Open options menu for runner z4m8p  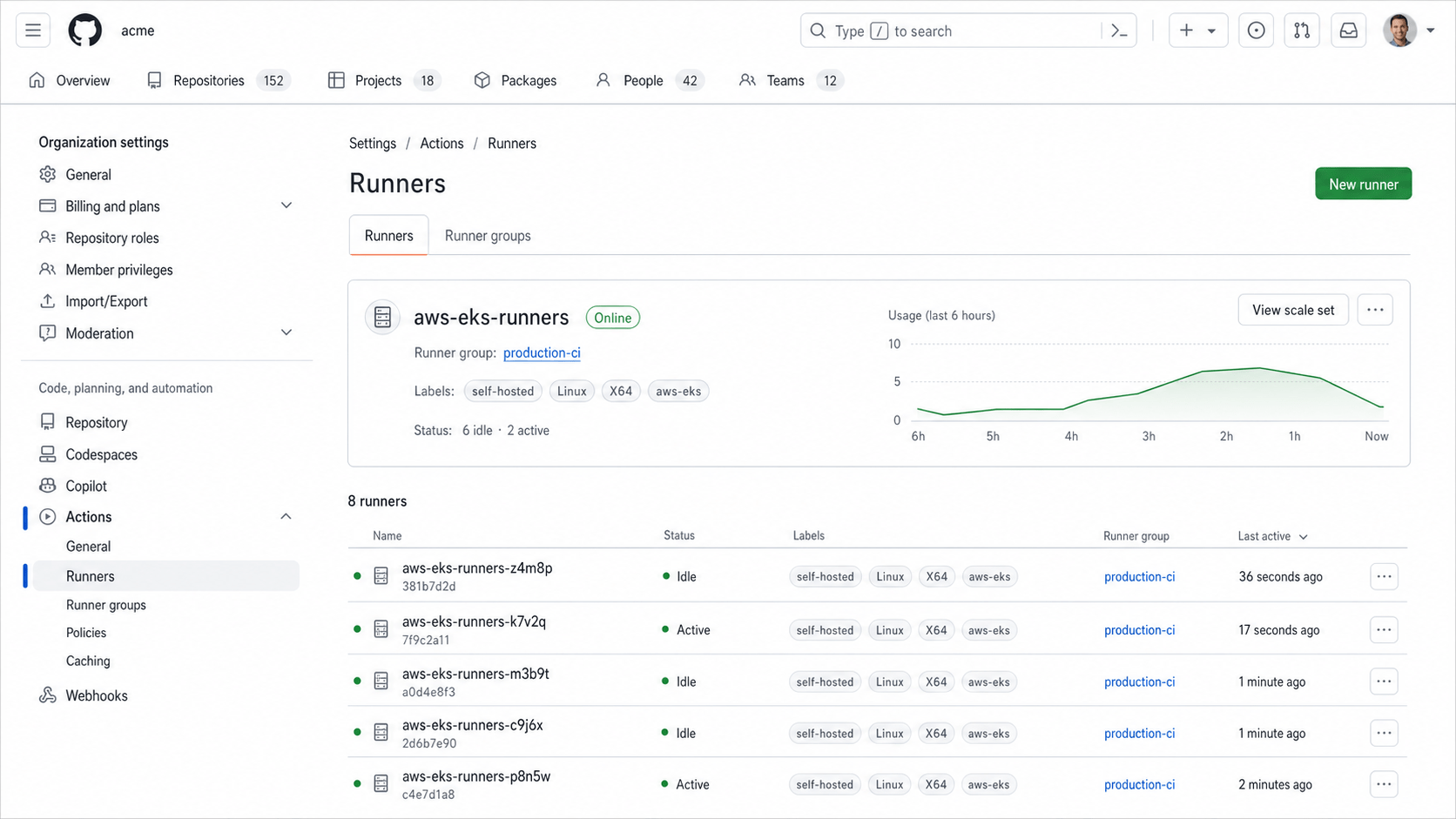(x=1384, y=576)
